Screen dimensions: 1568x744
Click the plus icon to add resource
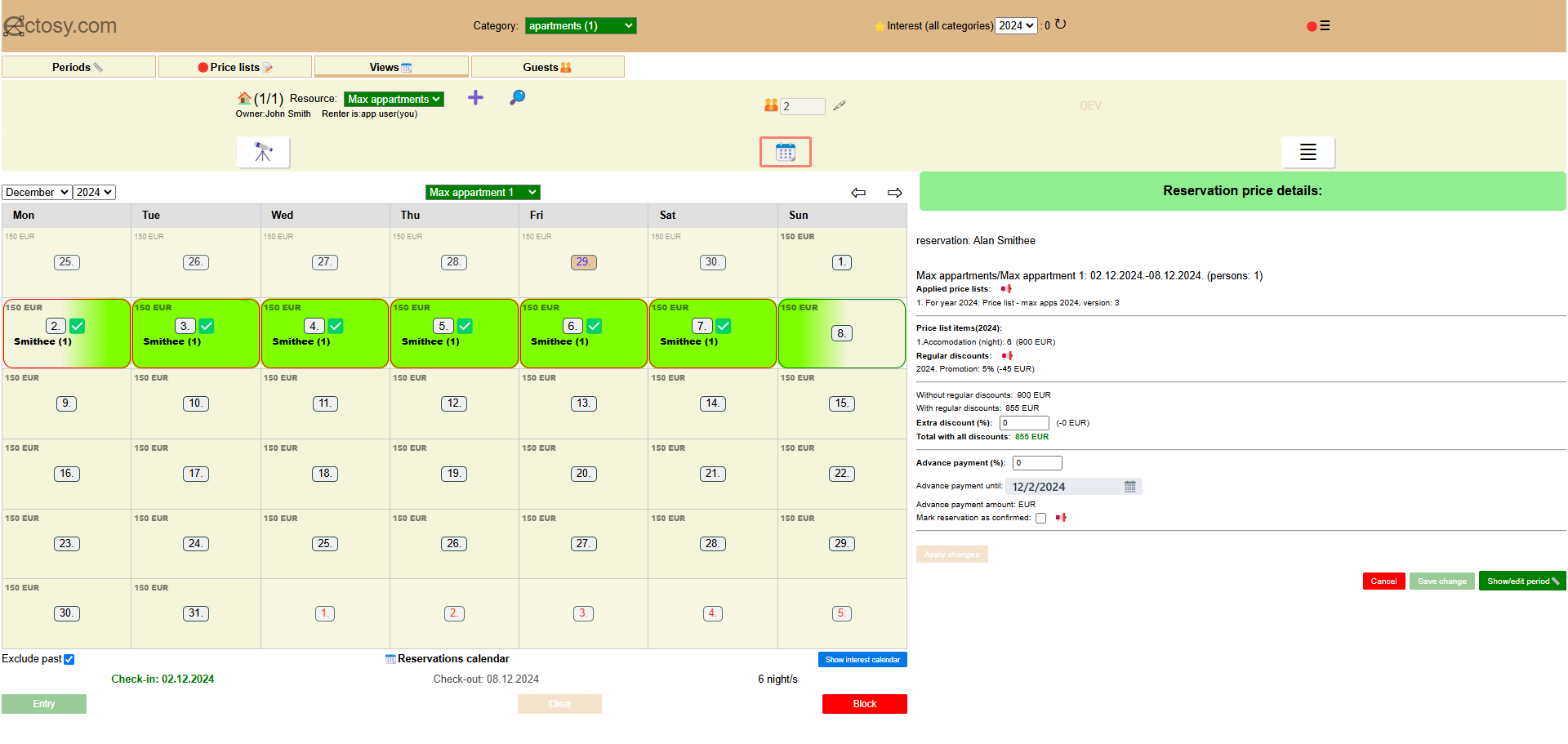click(x=475, y=98)
